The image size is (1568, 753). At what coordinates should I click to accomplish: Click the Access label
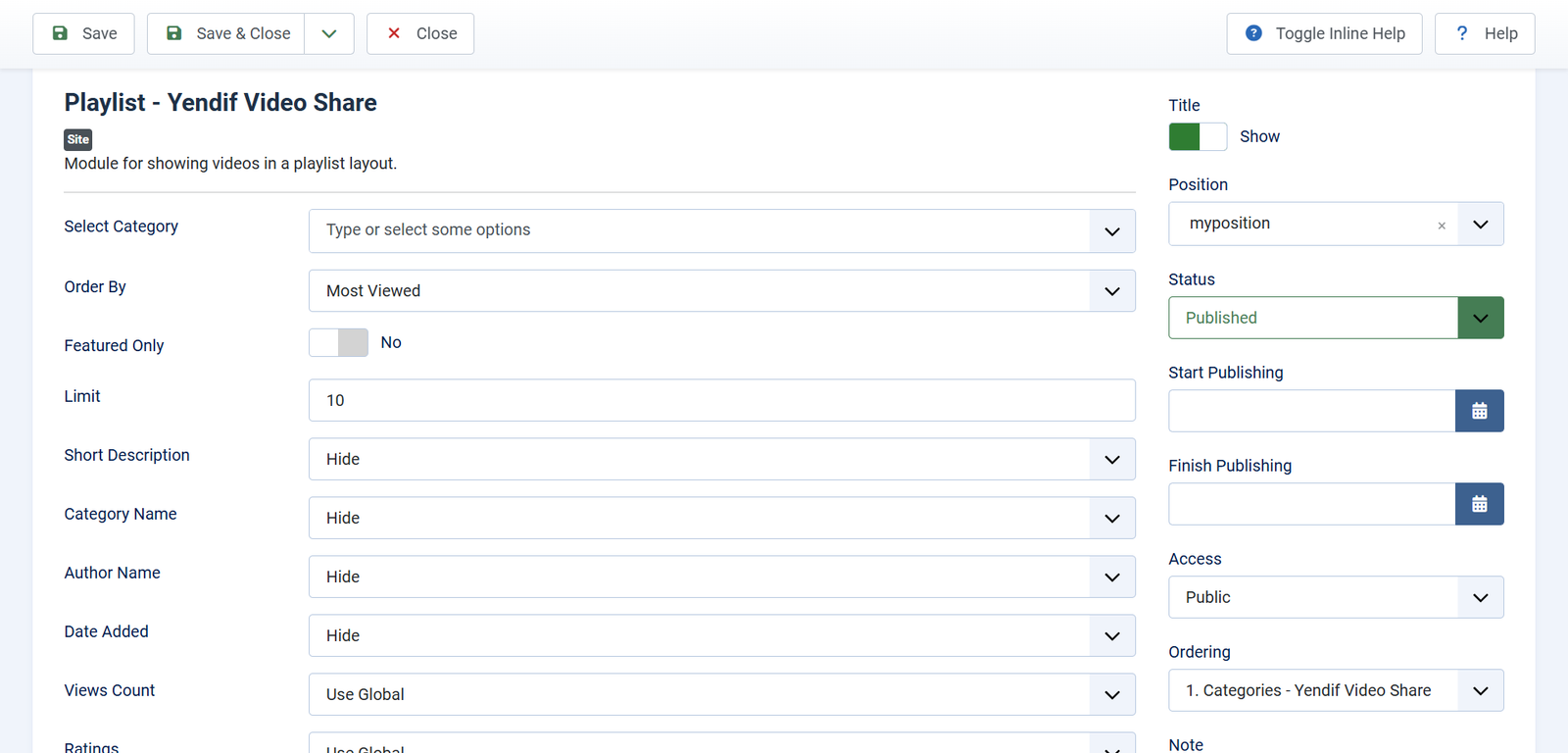pos(1196,559)
